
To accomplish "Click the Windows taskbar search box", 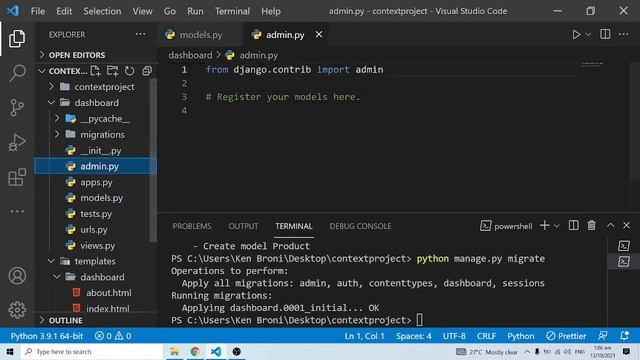I will click(92, 351).
